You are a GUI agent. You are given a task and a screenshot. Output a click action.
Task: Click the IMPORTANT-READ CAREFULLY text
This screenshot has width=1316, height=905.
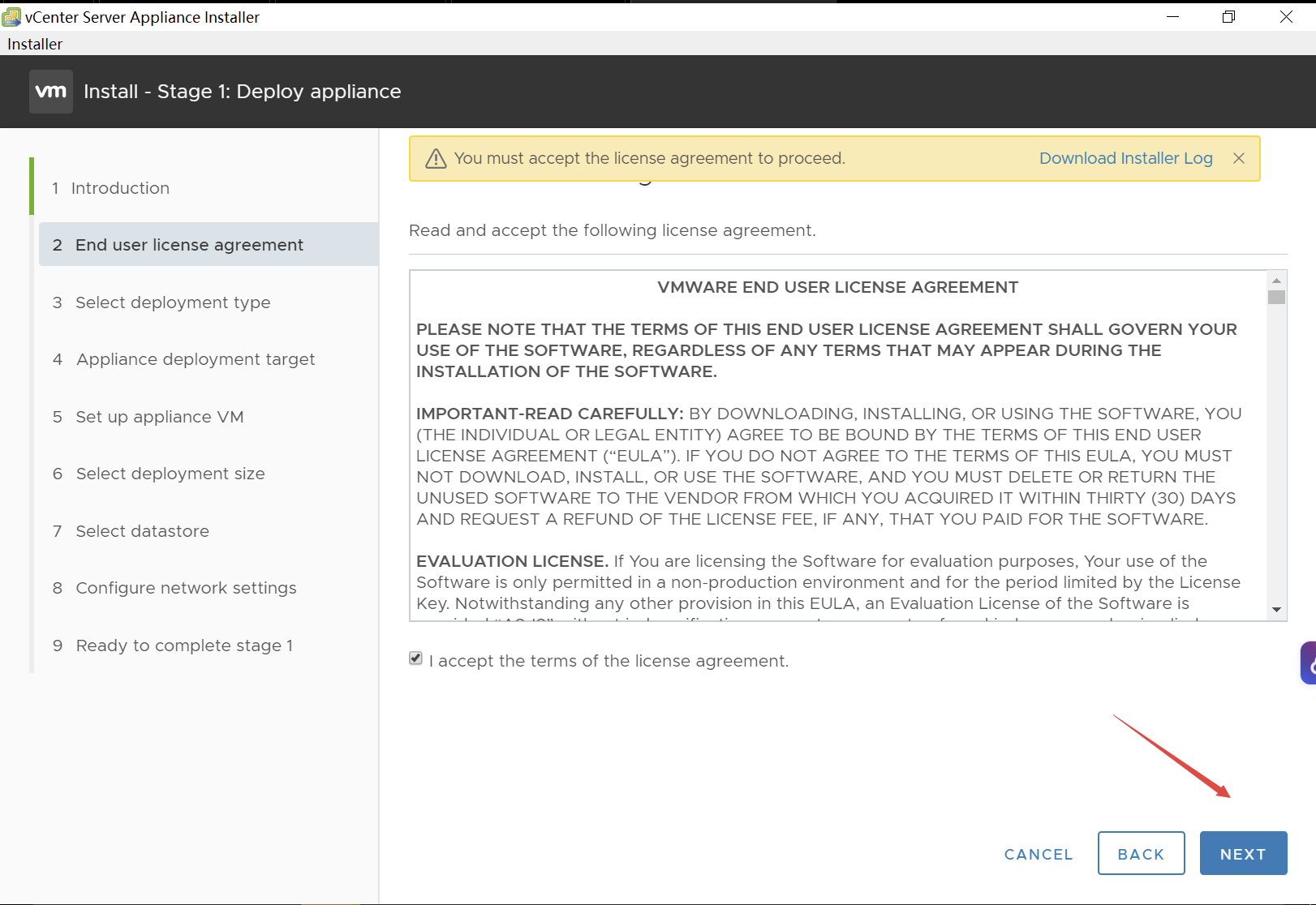[550, 414]
